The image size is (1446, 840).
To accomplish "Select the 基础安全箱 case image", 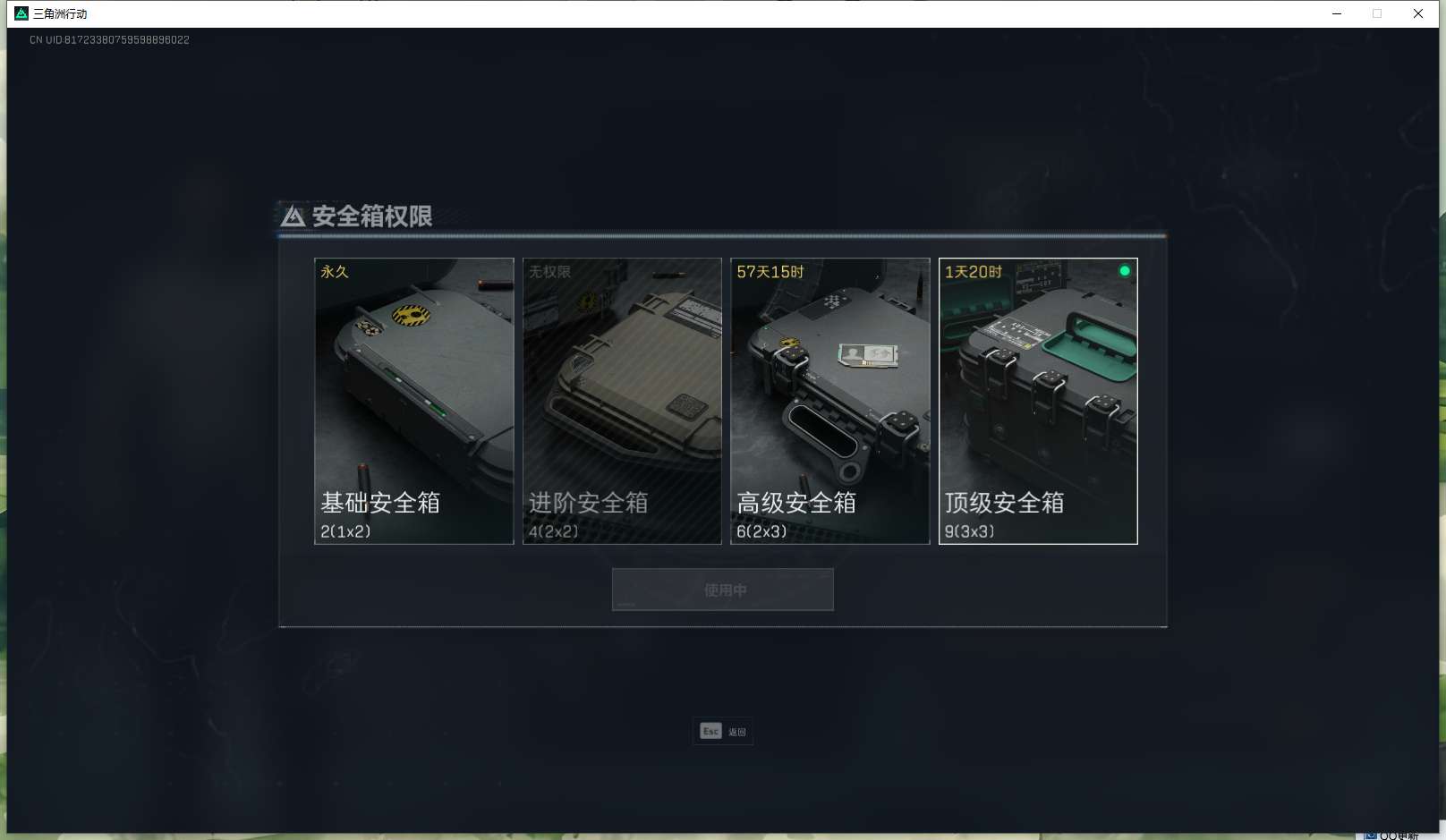I will tap(414, 401).
